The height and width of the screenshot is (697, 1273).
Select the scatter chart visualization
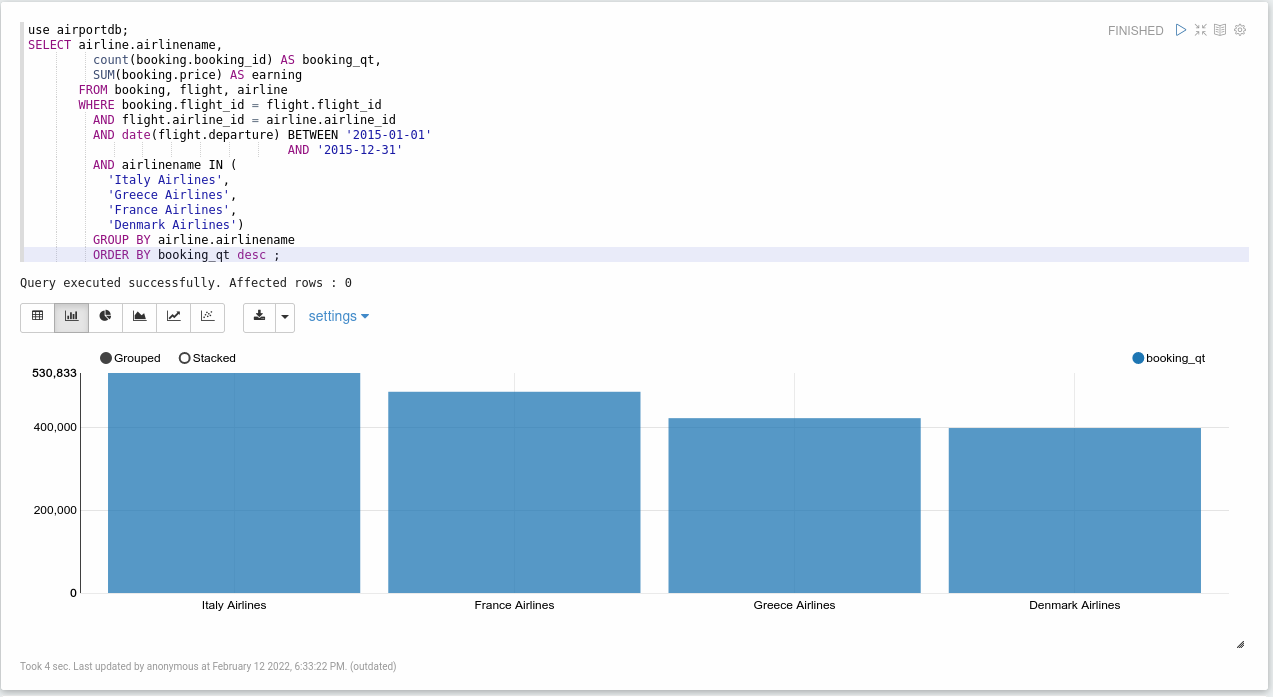coord(207,316)
